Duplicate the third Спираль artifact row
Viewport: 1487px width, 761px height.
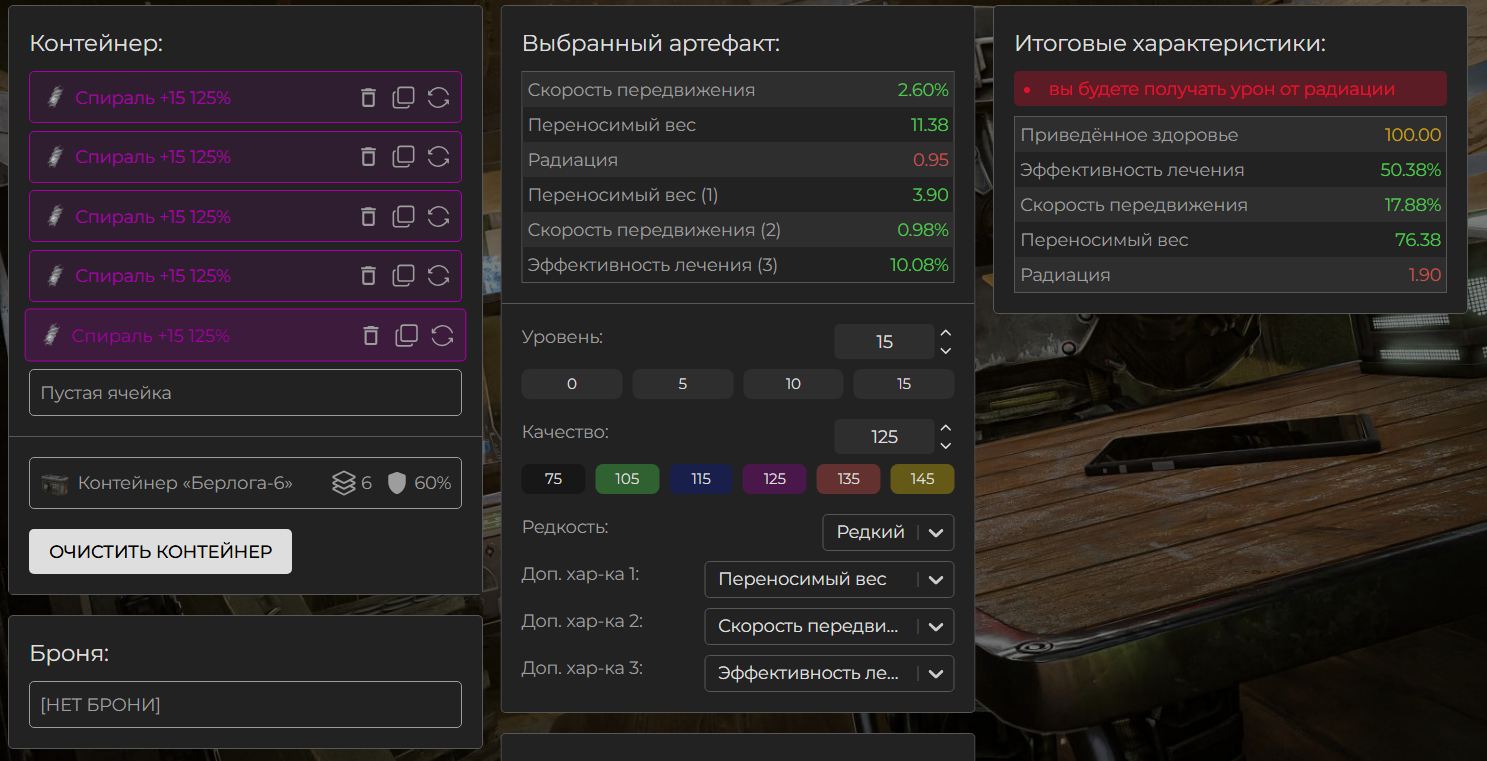tap(403, 216)
